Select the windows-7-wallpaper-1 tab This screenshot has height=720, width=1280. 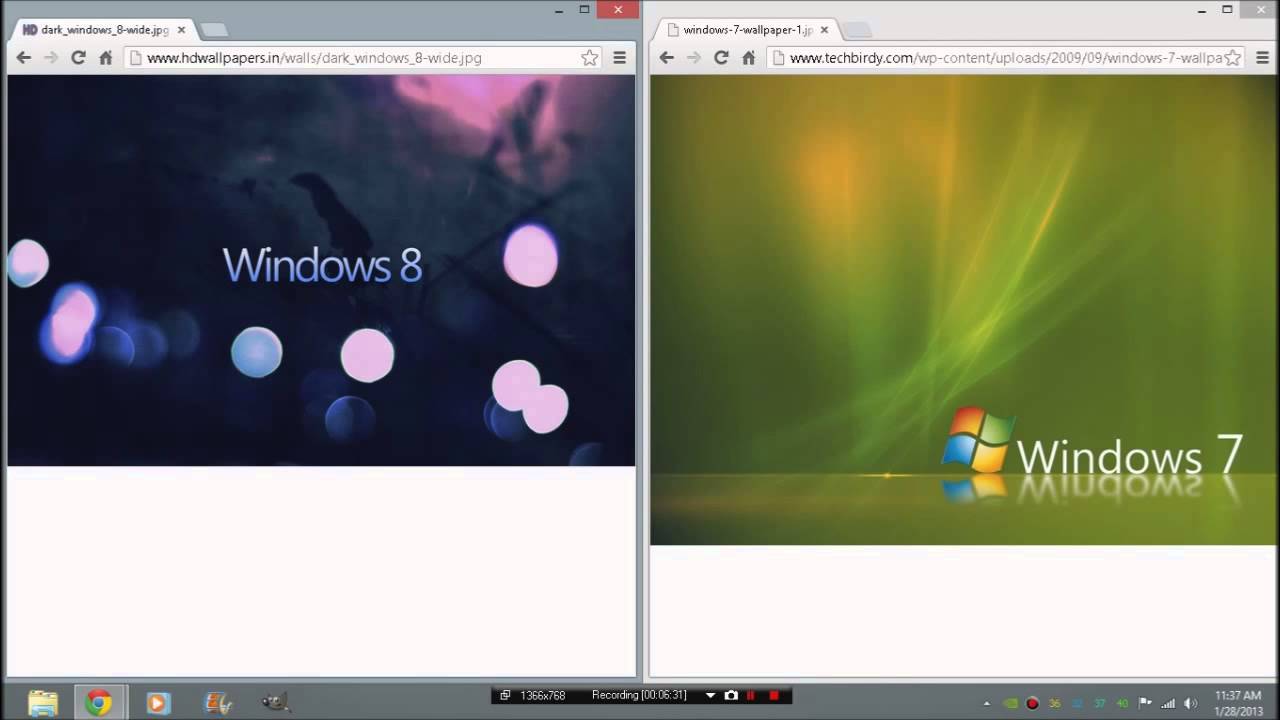746,30
